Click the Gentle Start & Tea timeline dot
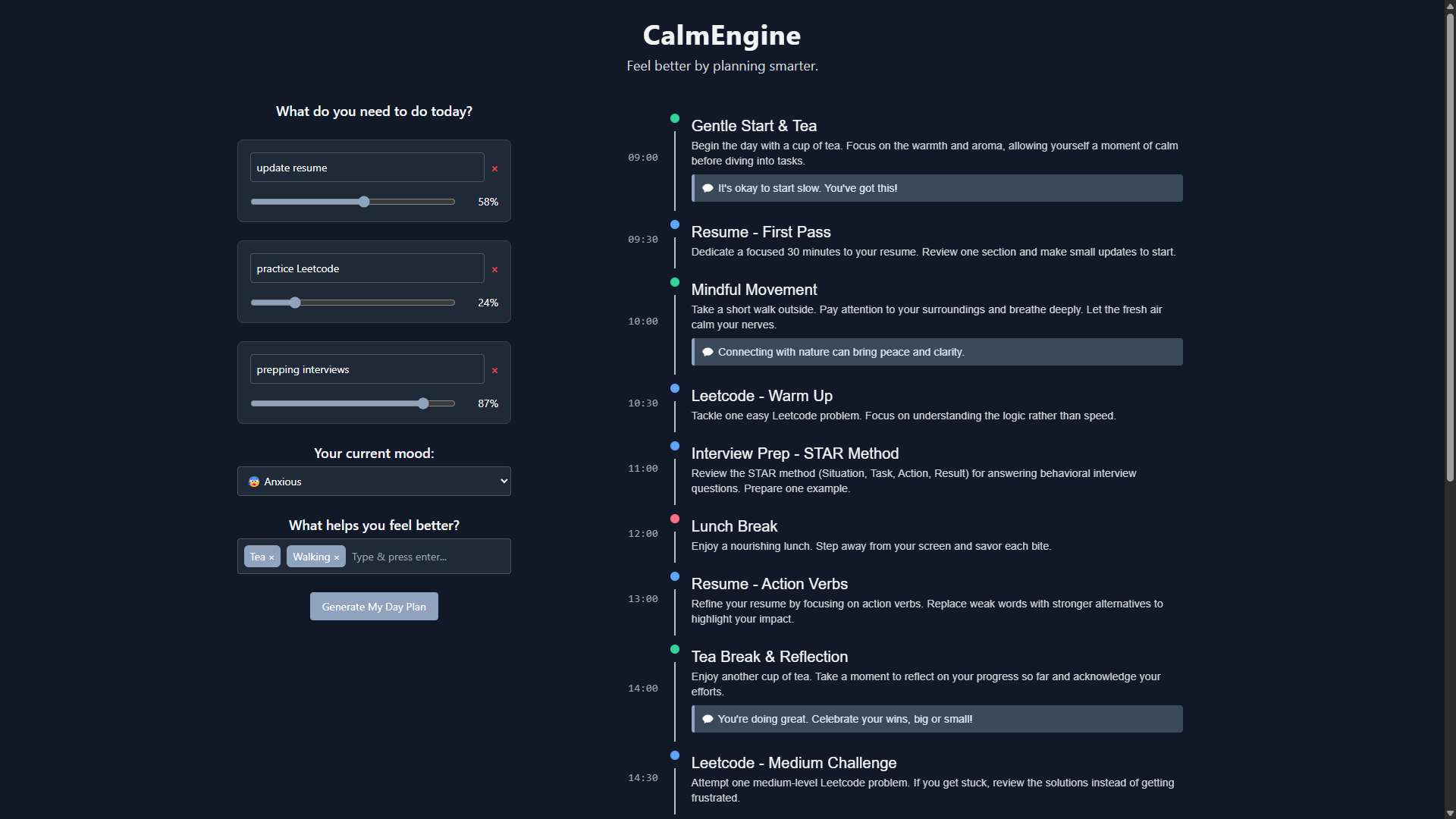This screenshot has width=1456, height=819. click(x=675, y=118)
